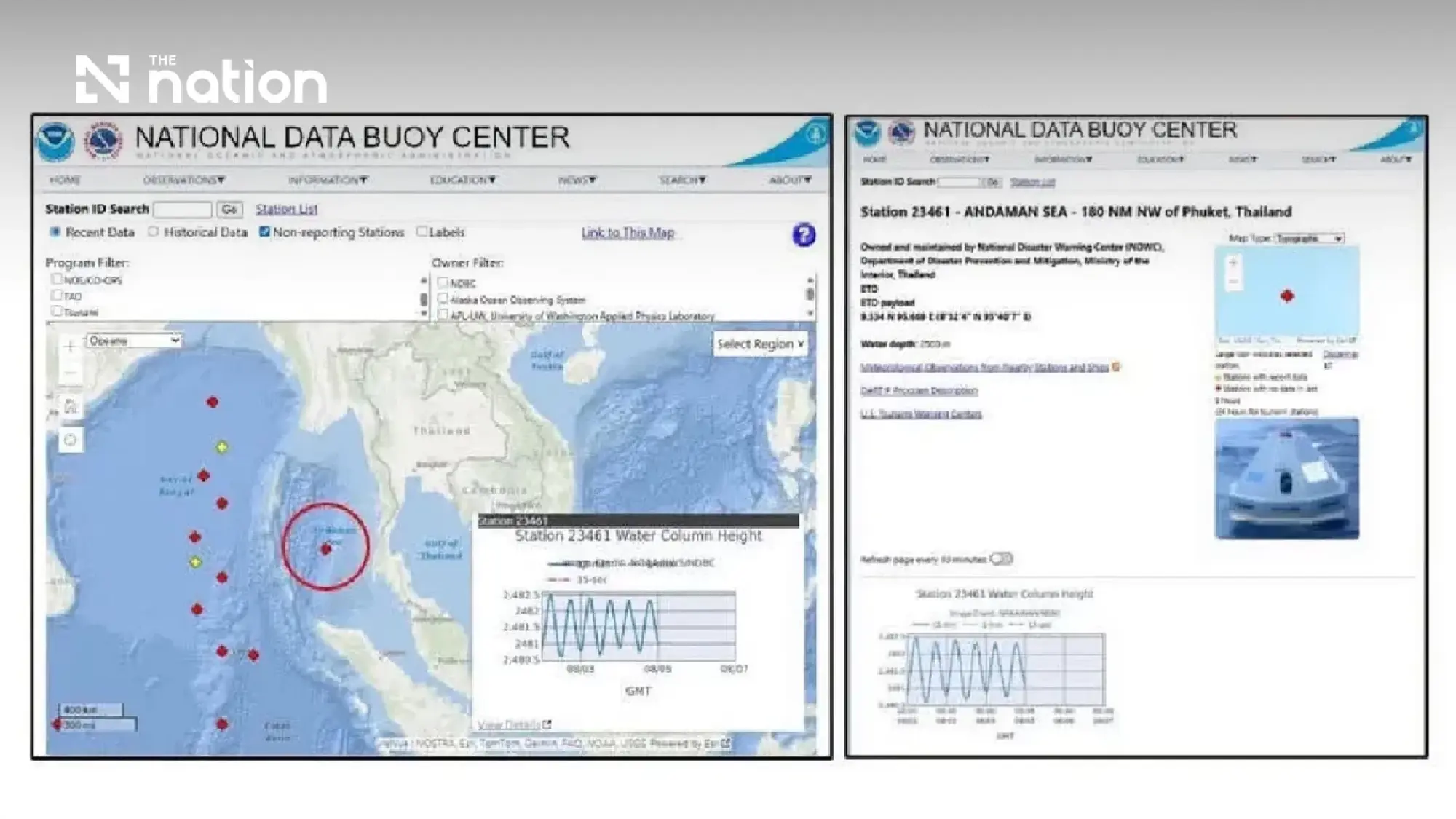Check the NDBC owner filter
Viewport: 1456px width, 819px height.
tap(443, 282)
